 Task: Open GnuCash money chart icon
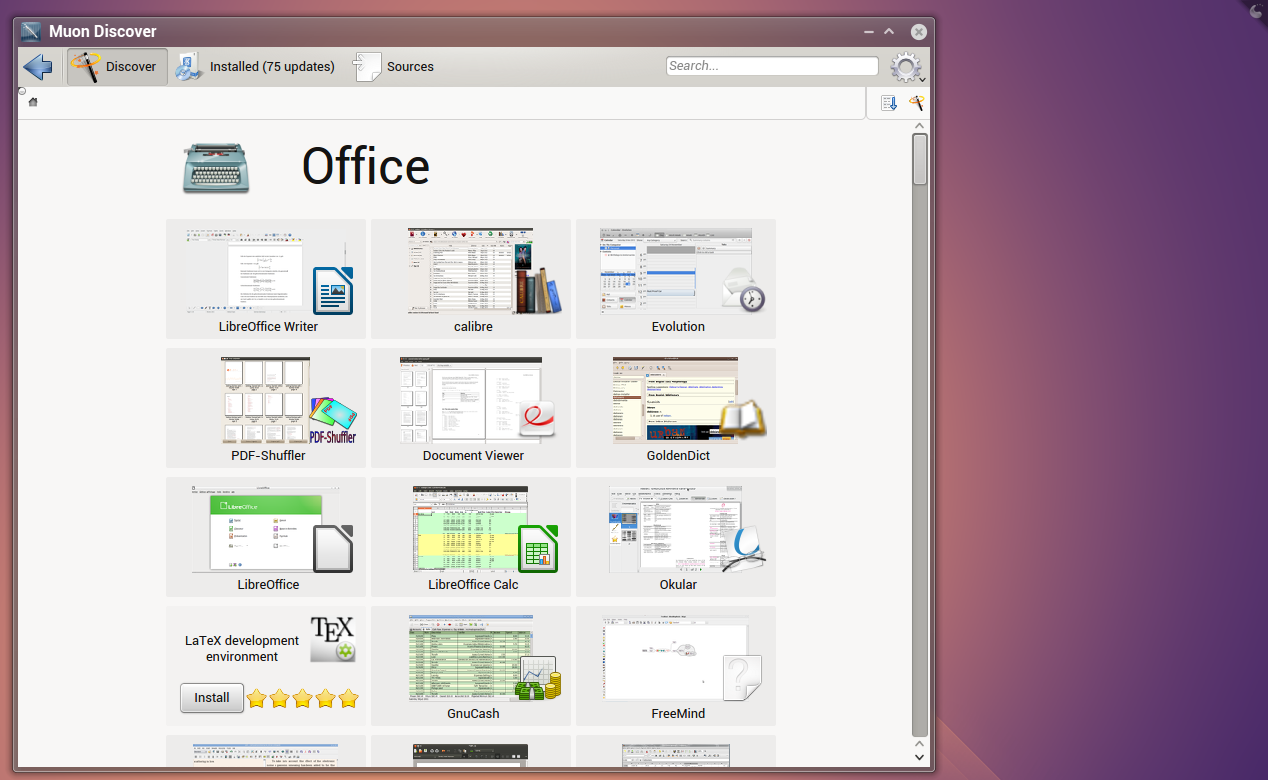click(x=538, y=678)
